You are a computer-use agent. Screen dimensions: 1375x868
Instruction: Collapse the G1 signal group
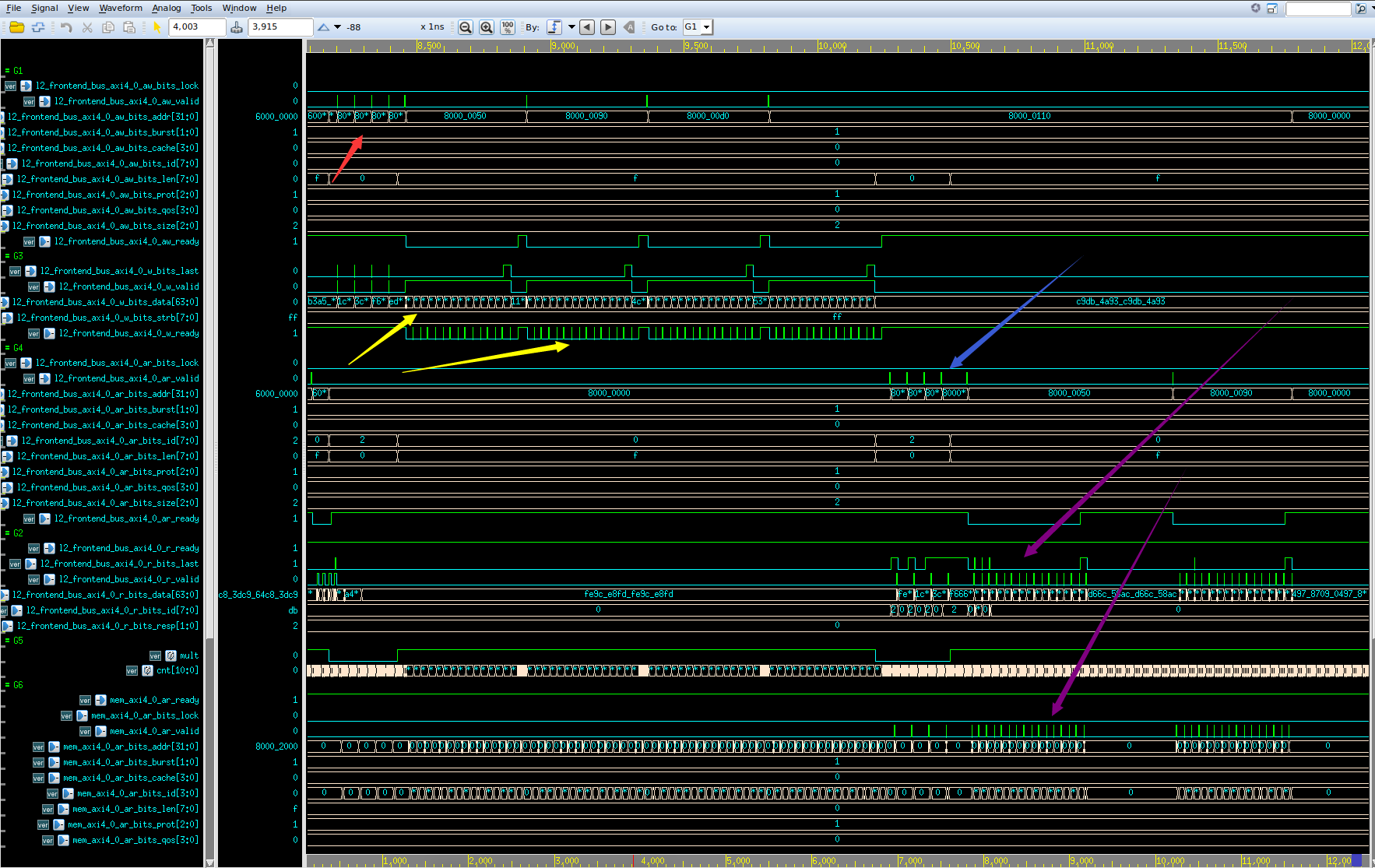click(6, 70)
